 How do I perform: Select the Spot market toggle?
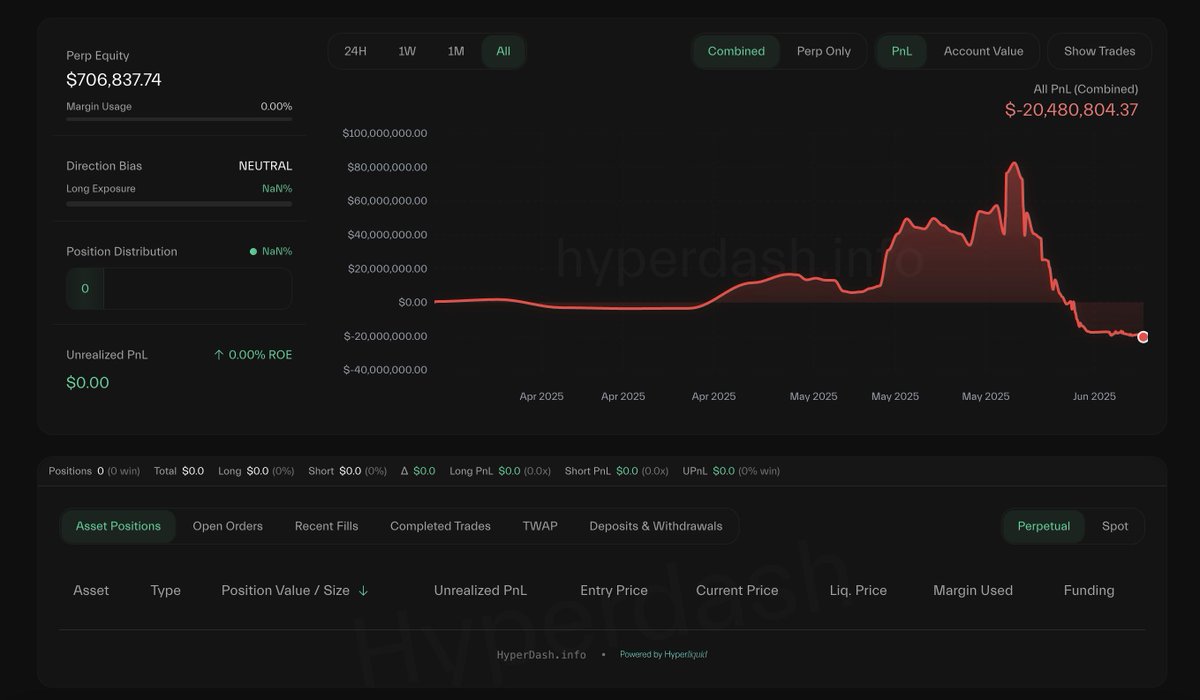(x=1115, y=526)
